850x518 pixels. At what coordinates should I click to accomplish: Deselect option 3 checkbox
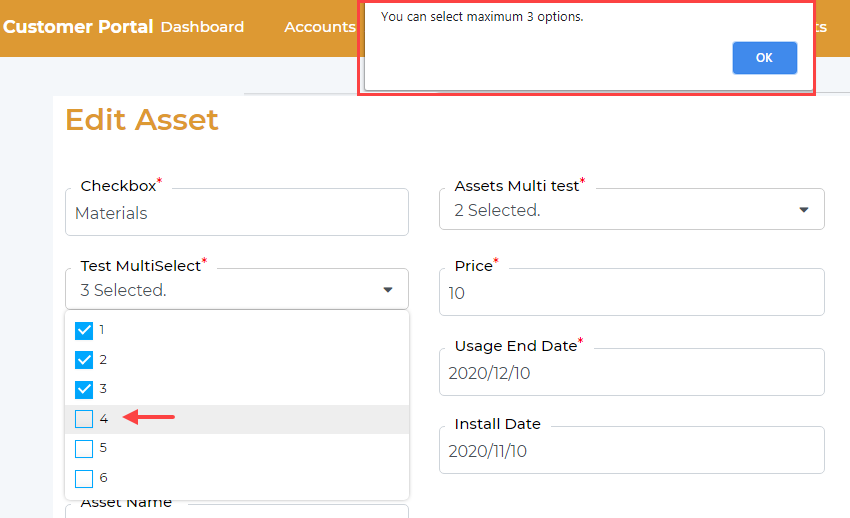(x=84, y=389)
